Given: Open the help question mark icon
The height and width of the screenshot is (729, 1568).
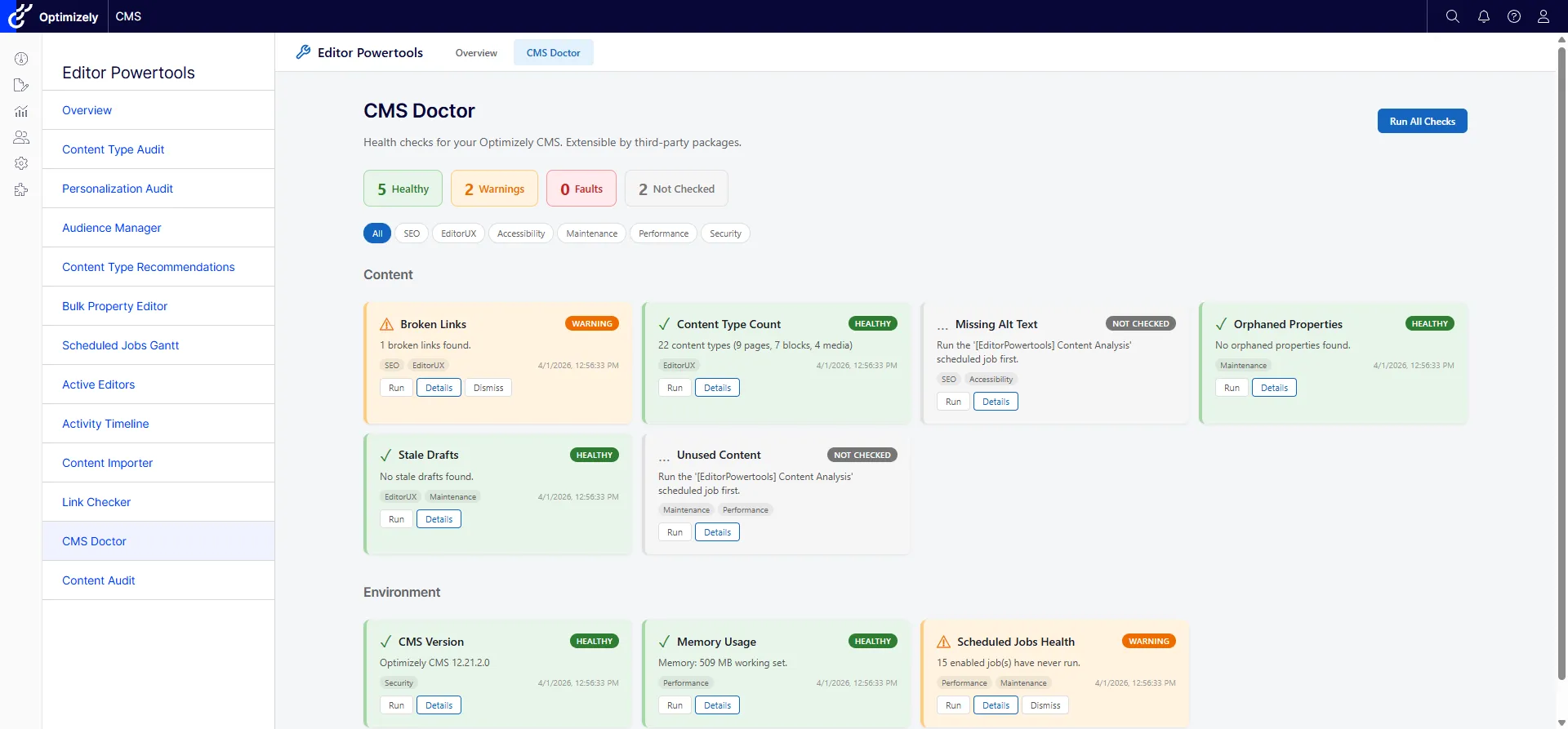Looking at the screenshot, I should tap(1513, 16).
